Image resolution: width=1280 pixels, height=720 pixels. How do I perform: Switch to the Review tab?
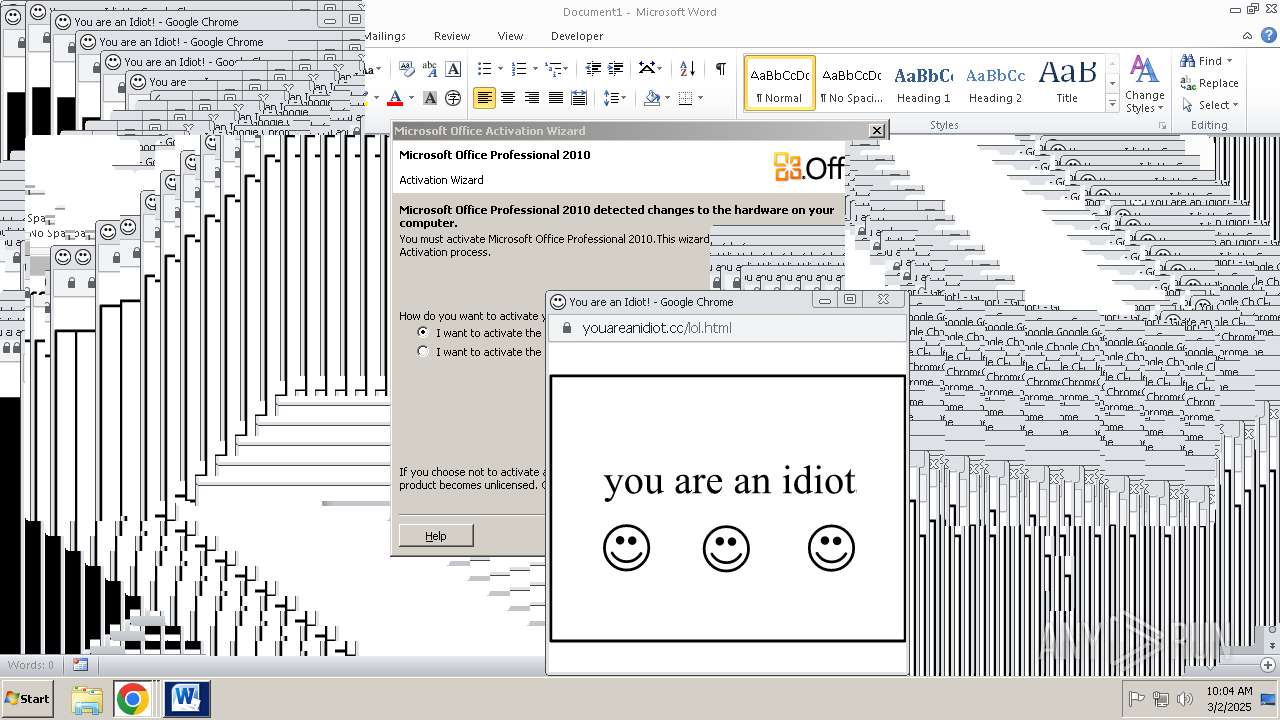pyautogui.click(x=451, y=36)
